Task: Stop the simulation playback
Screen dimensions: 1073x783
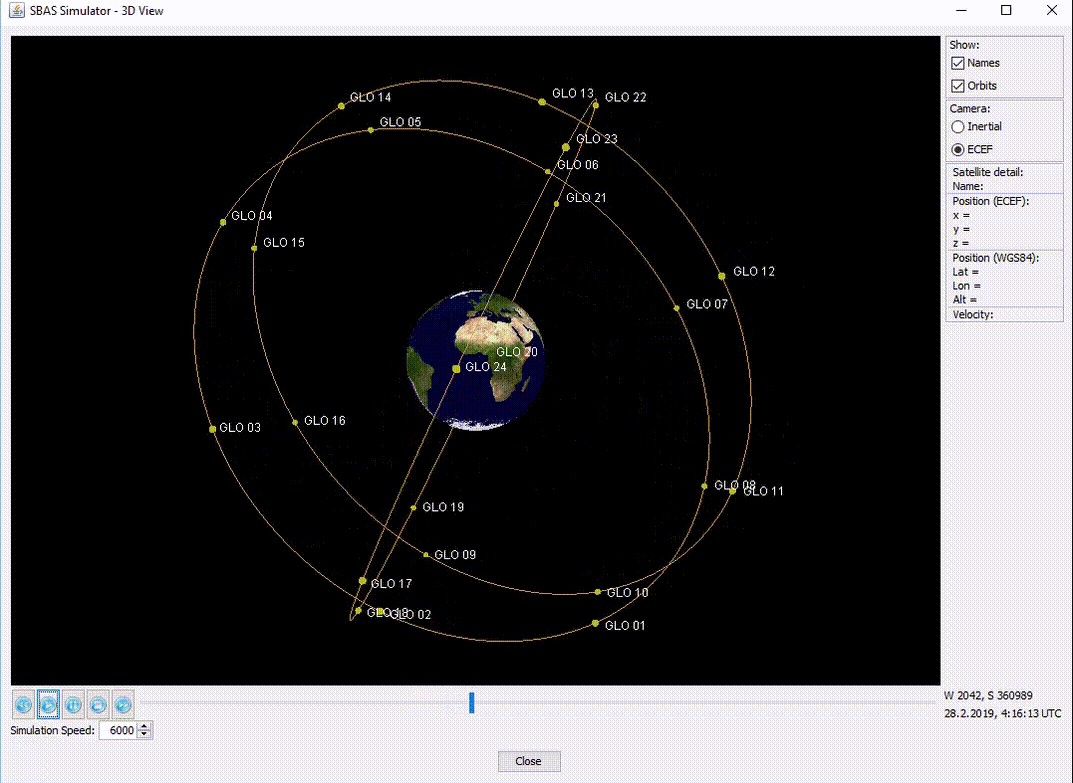Action: click(98, 705)
